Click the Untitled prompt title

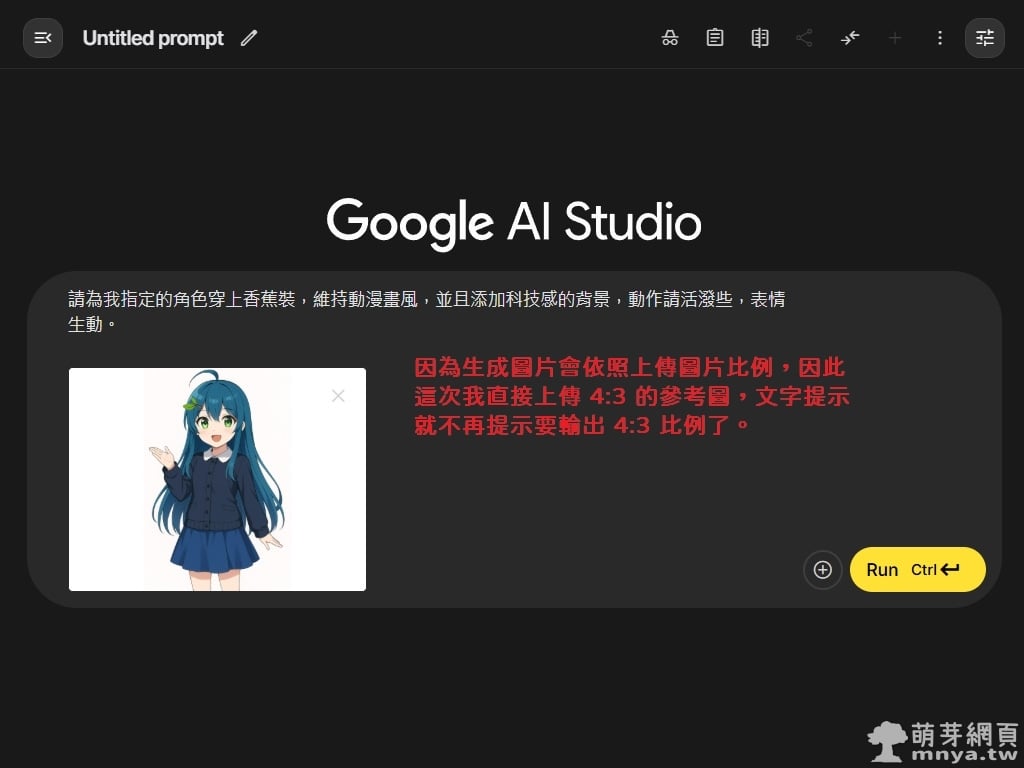[153, 38]
